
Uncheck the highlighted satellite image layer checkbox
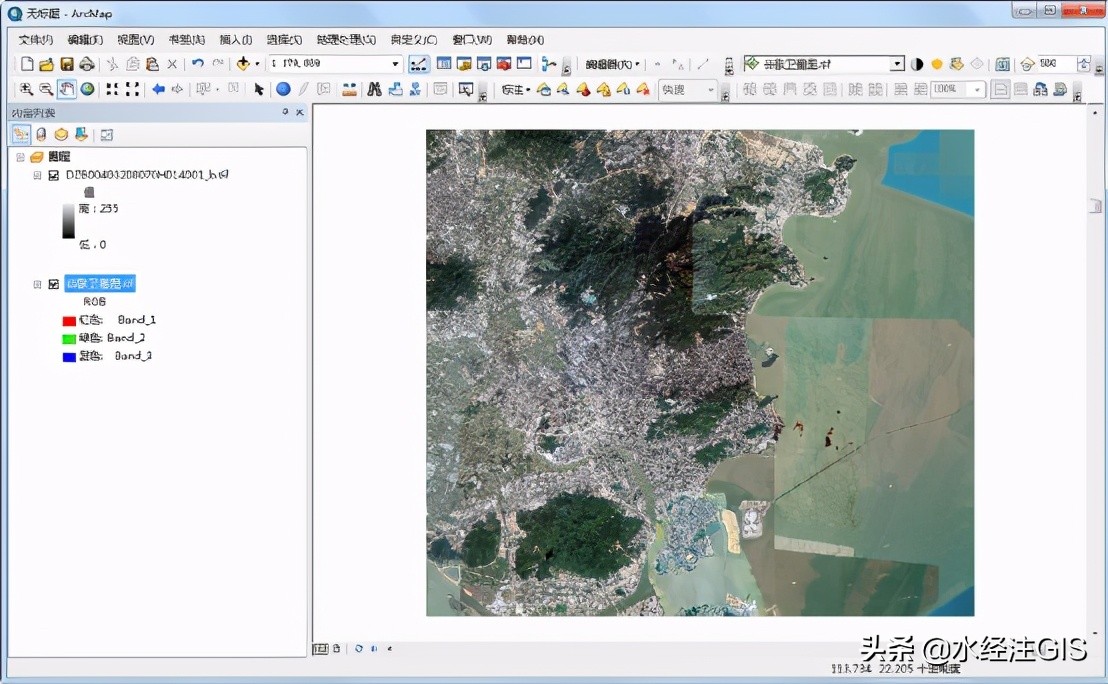(x=53, y=284)
